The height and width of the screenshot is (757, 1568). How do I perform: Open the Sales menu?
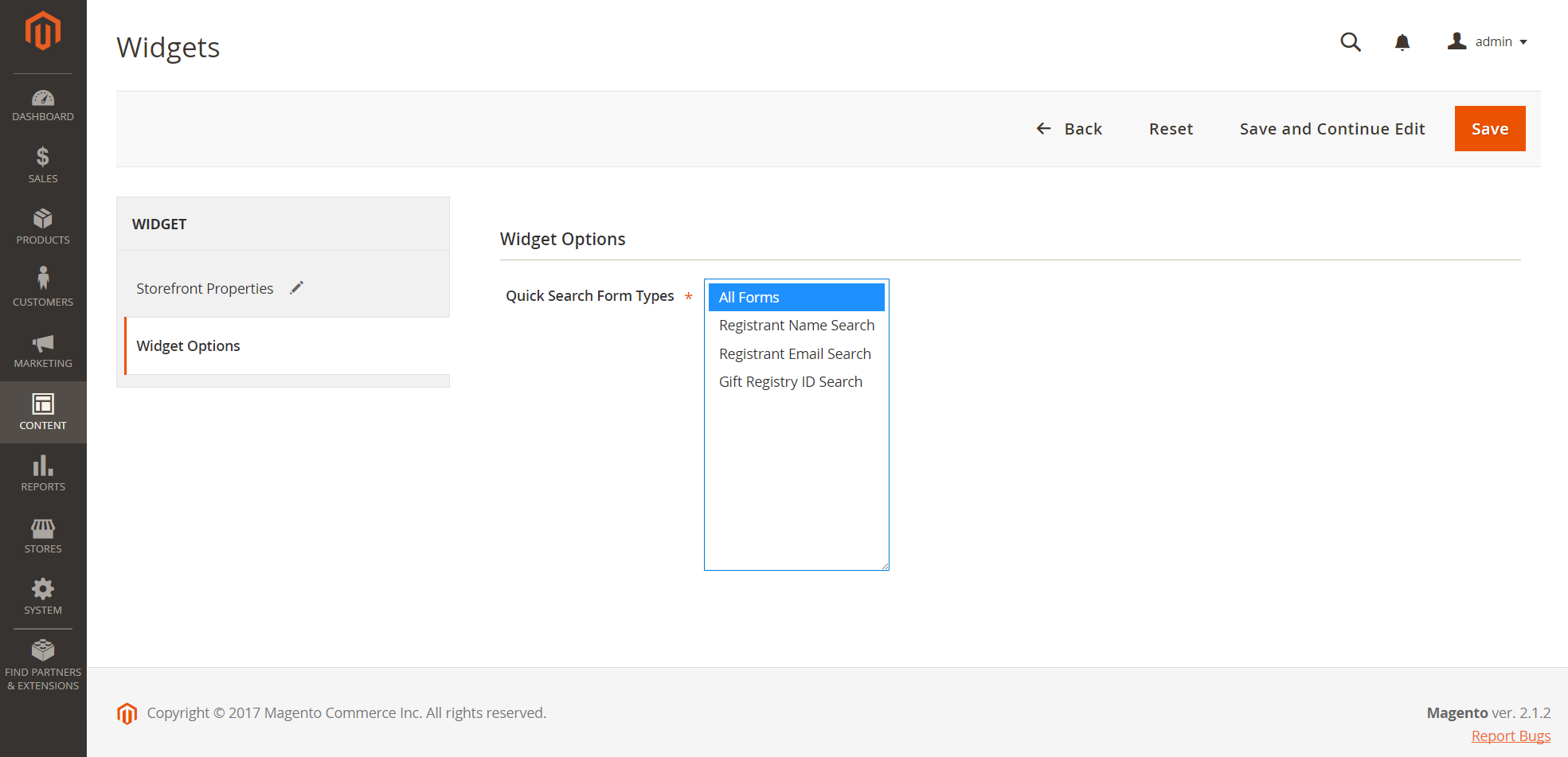coord(43,166)
